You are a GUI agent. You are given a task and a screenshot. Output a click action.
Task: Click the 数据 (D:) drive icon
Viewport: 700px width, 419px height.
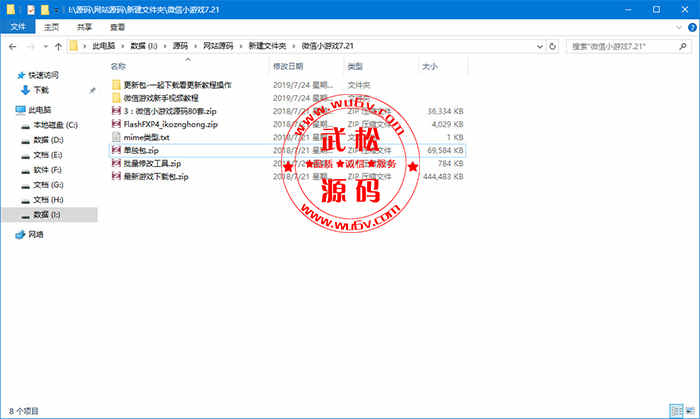point(26,141)
